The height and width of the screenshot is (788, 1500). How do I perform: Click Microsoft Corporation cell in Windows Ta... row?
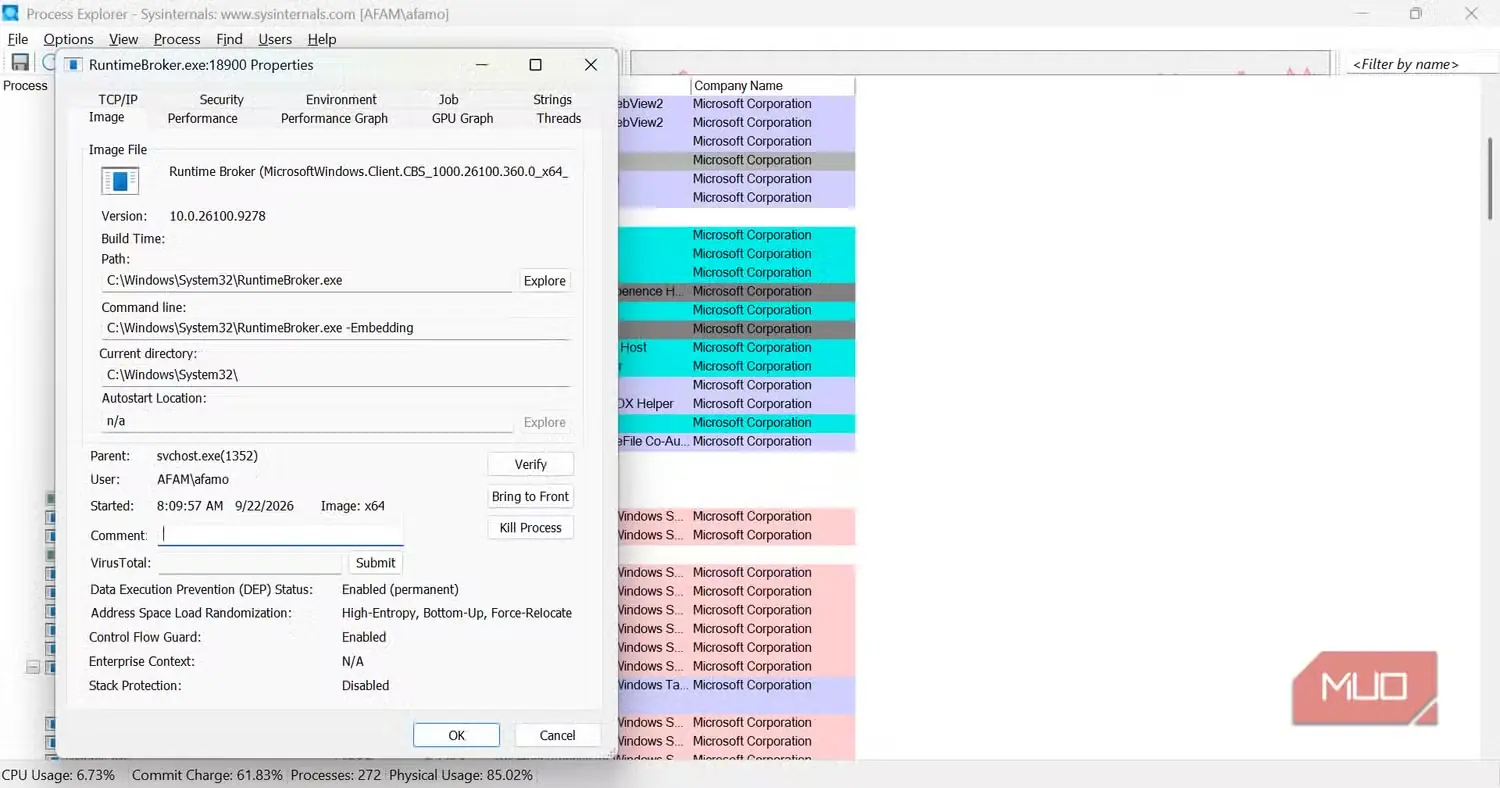coord(752,685)
